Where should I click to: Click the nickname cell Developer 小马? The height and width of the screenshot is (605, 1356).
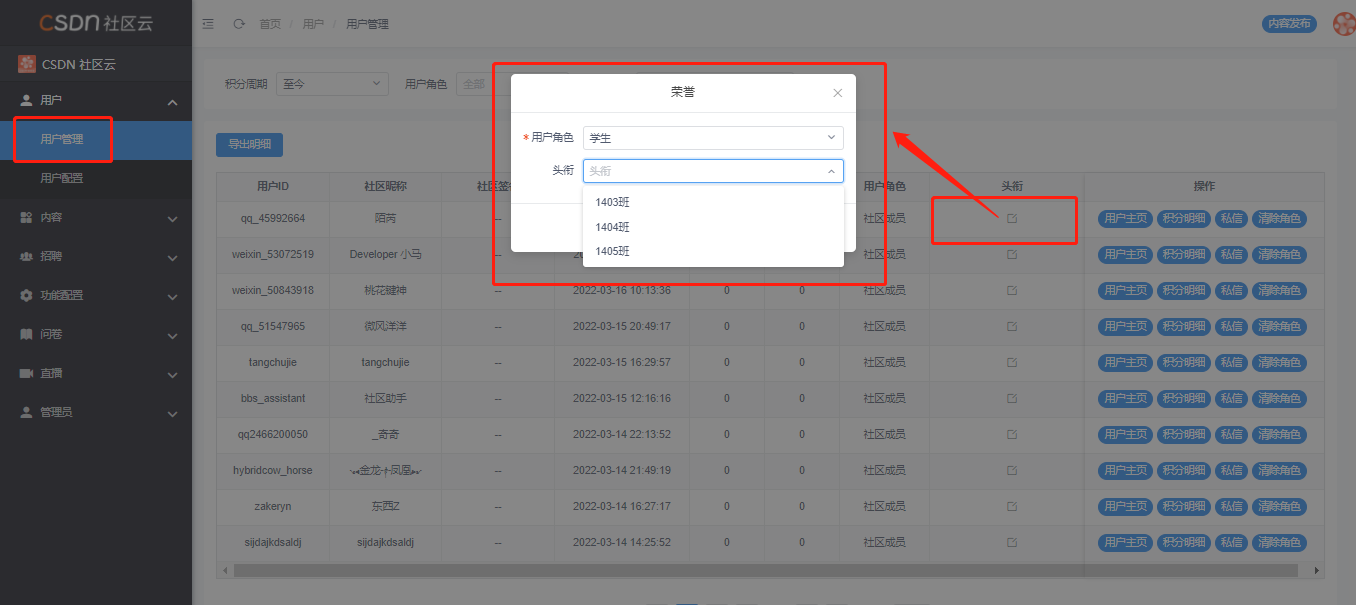tap(385, 255)
